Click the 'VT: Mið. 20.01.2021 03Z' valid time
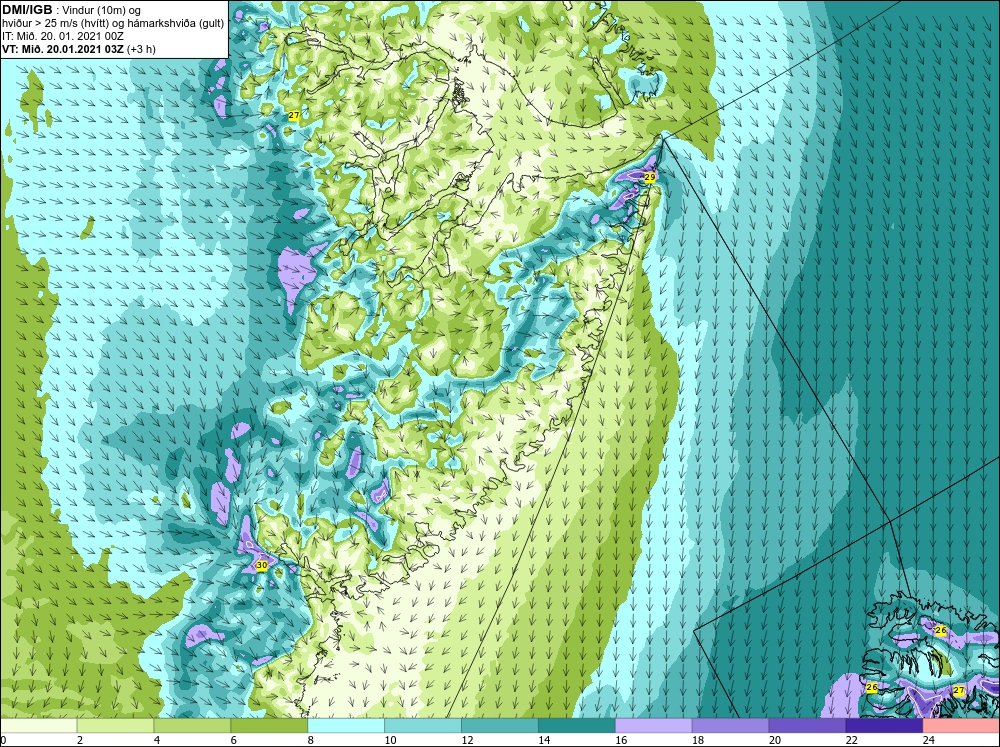 pyautogui.click(x=63, y=49)
